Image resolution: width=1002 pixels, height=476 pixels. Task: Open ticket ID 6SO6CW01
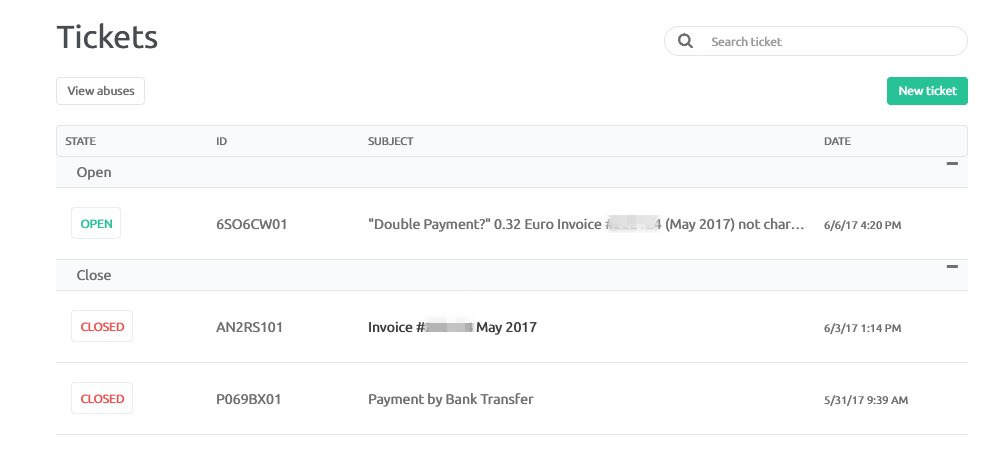click(252, 225)
